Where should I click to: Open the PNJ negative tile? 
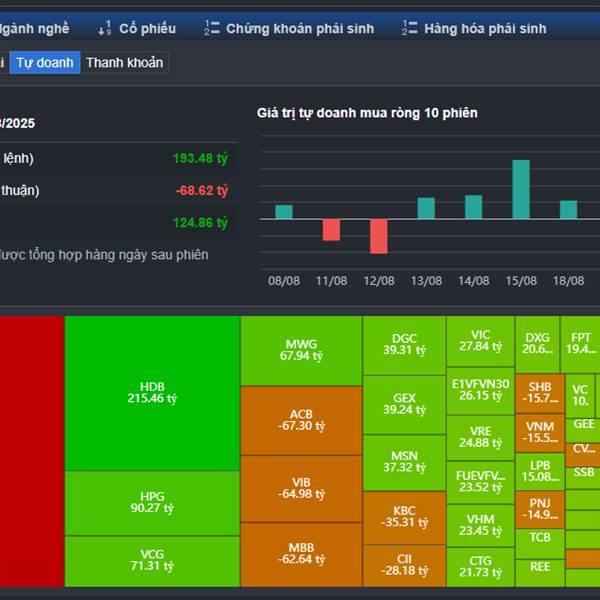coord(540,510)
